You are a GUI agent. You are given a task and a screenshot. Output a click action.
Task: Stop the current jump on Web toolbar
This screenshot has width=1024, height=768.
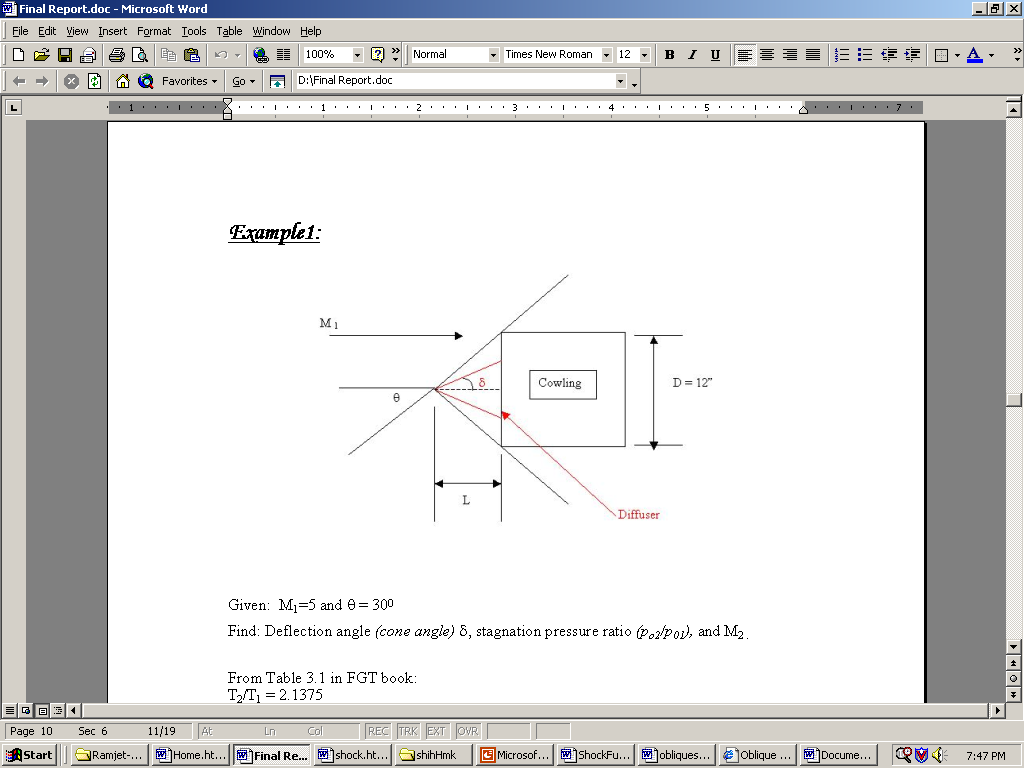coord(71,82)
